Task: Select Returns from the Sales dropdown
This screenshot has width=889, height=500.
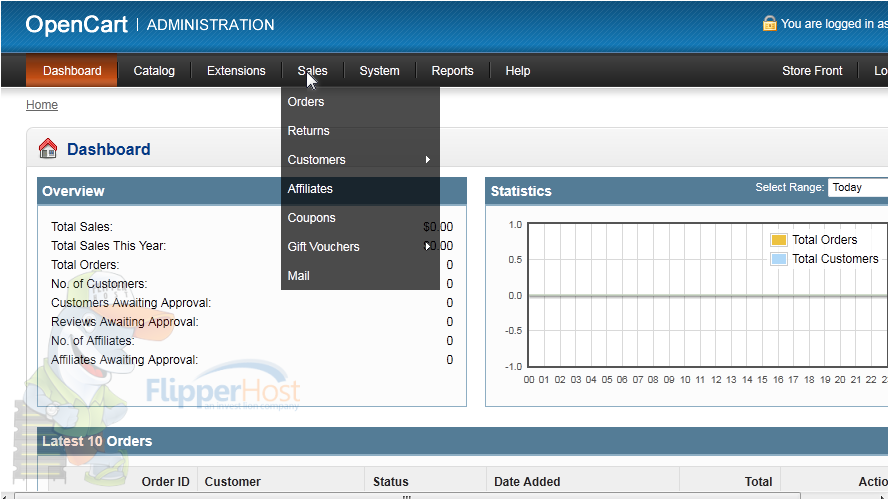Action: 361,131
